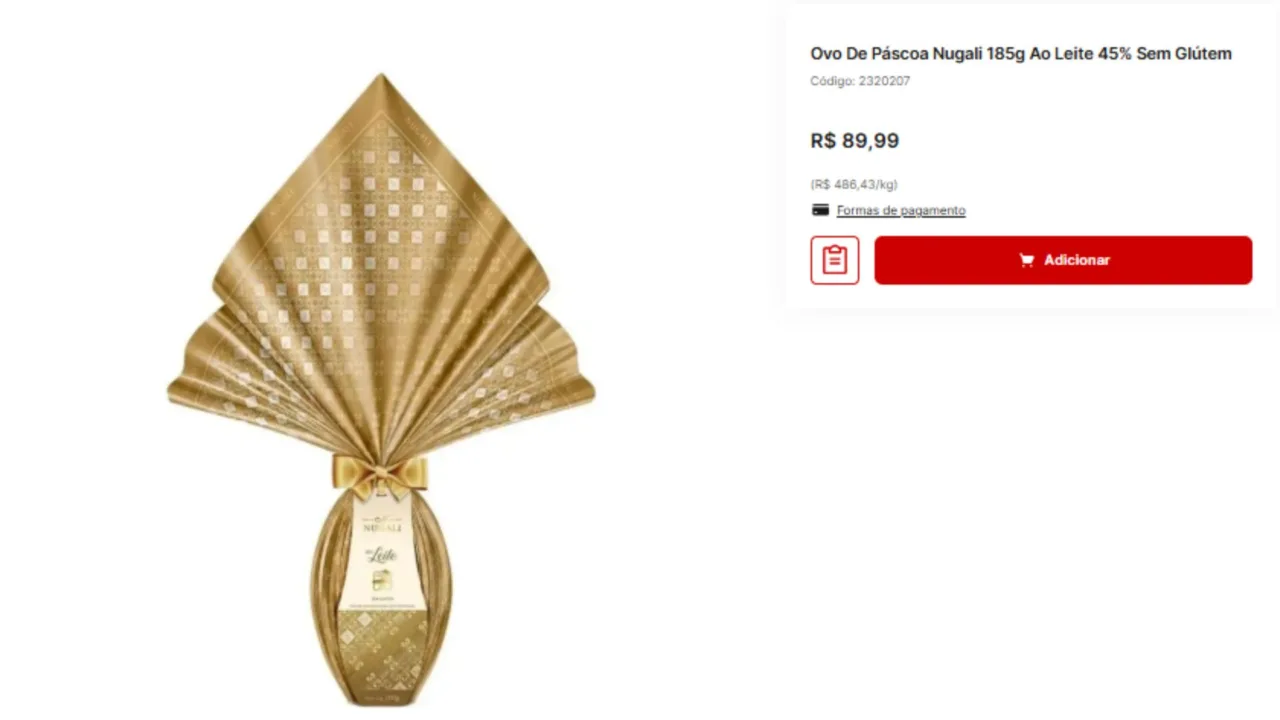1280x720 pixels.
Task: Click the R$ 486,43/kg unit price
Action: tap(854, 184)
